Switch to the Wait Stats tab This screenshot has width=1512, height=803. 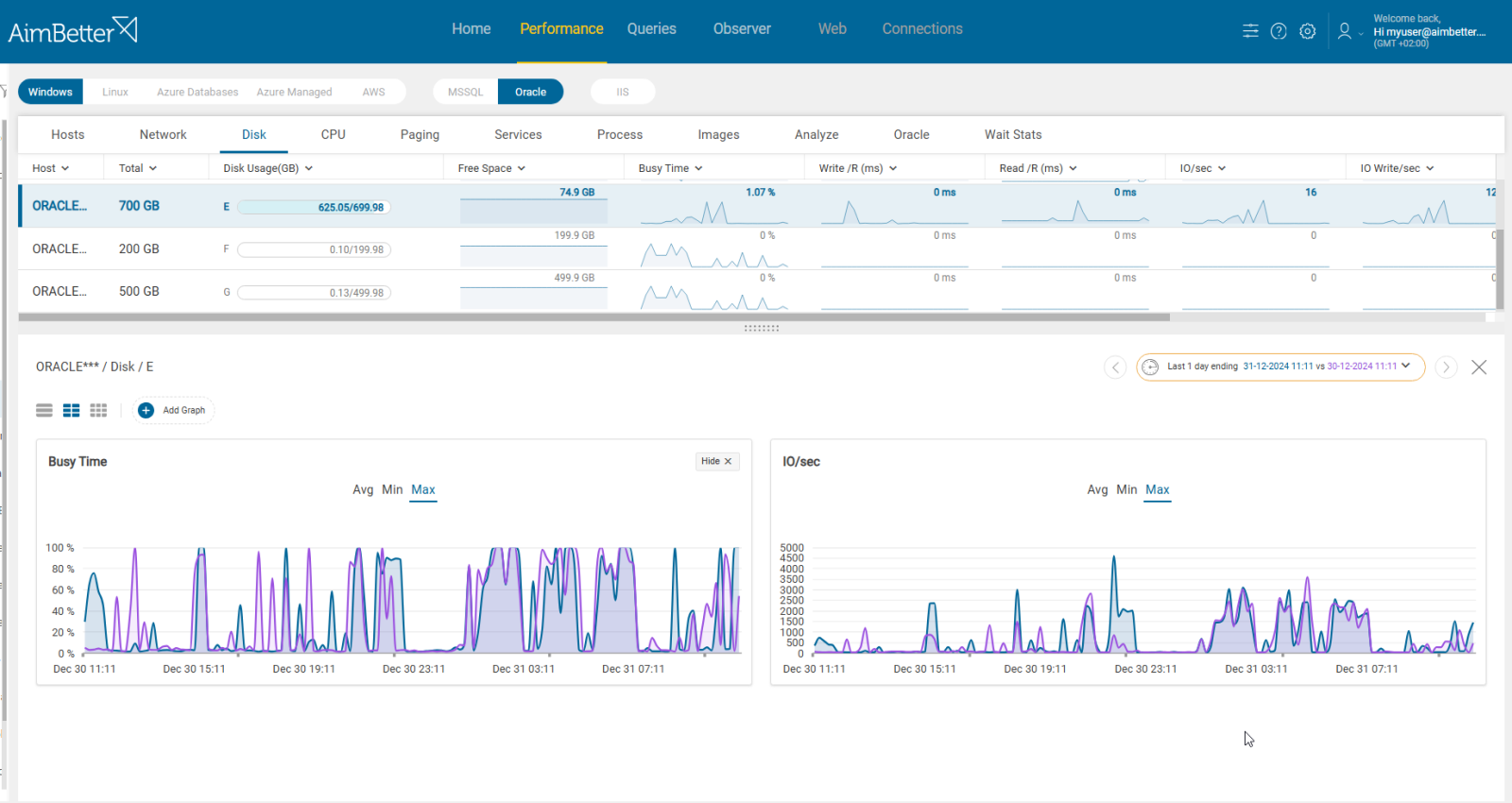[1013, 135]
